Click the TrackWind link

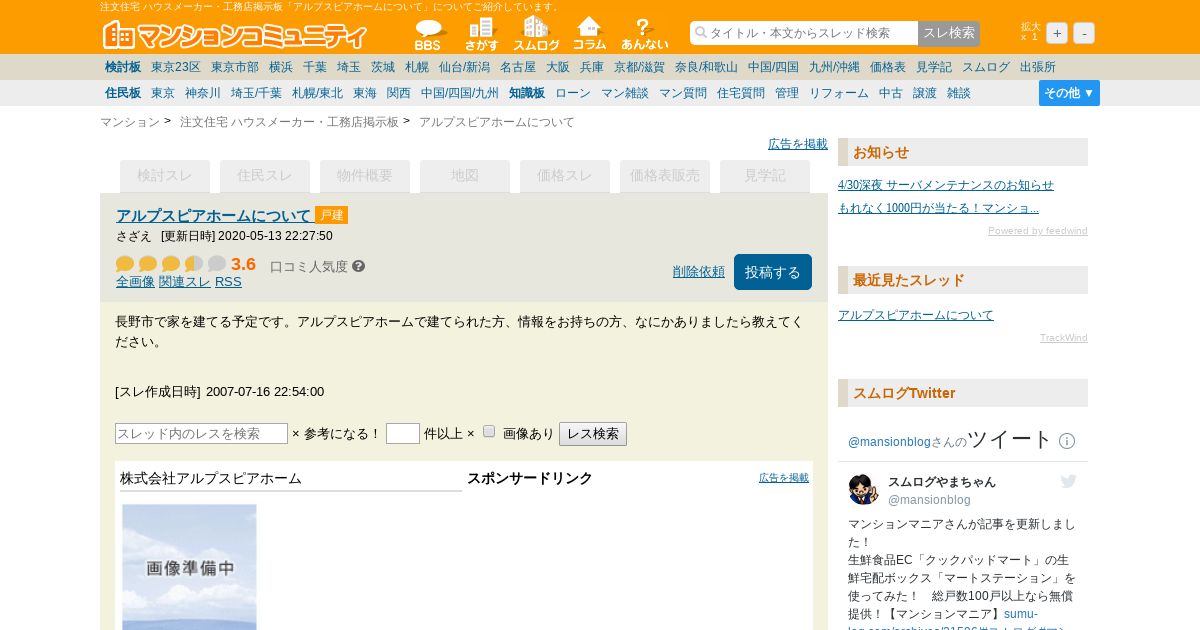click(x=1064, y=338)
